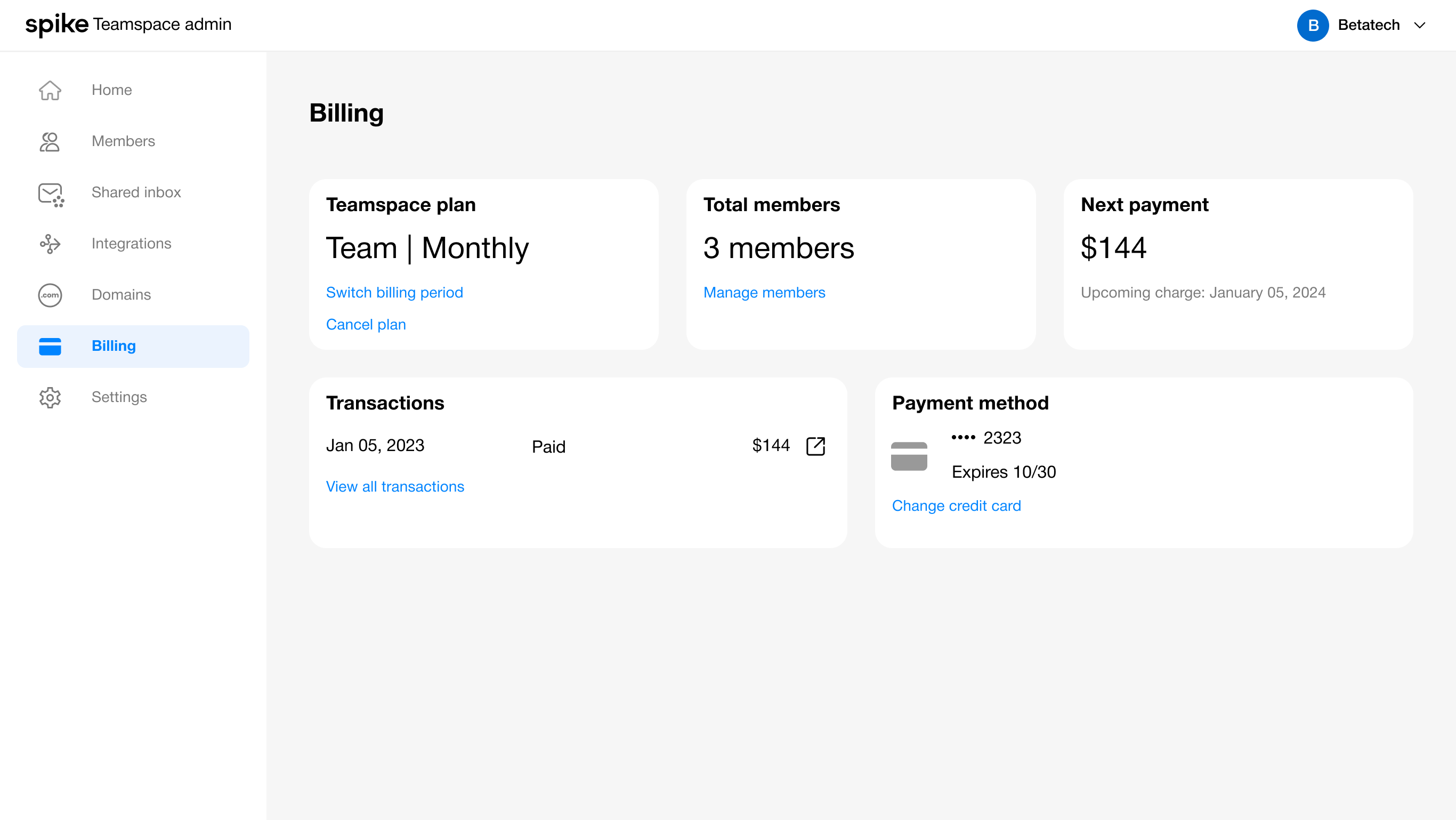Click the blue Betatech B avatar
Screen dimensions: 1456x820
point(1313,26)
